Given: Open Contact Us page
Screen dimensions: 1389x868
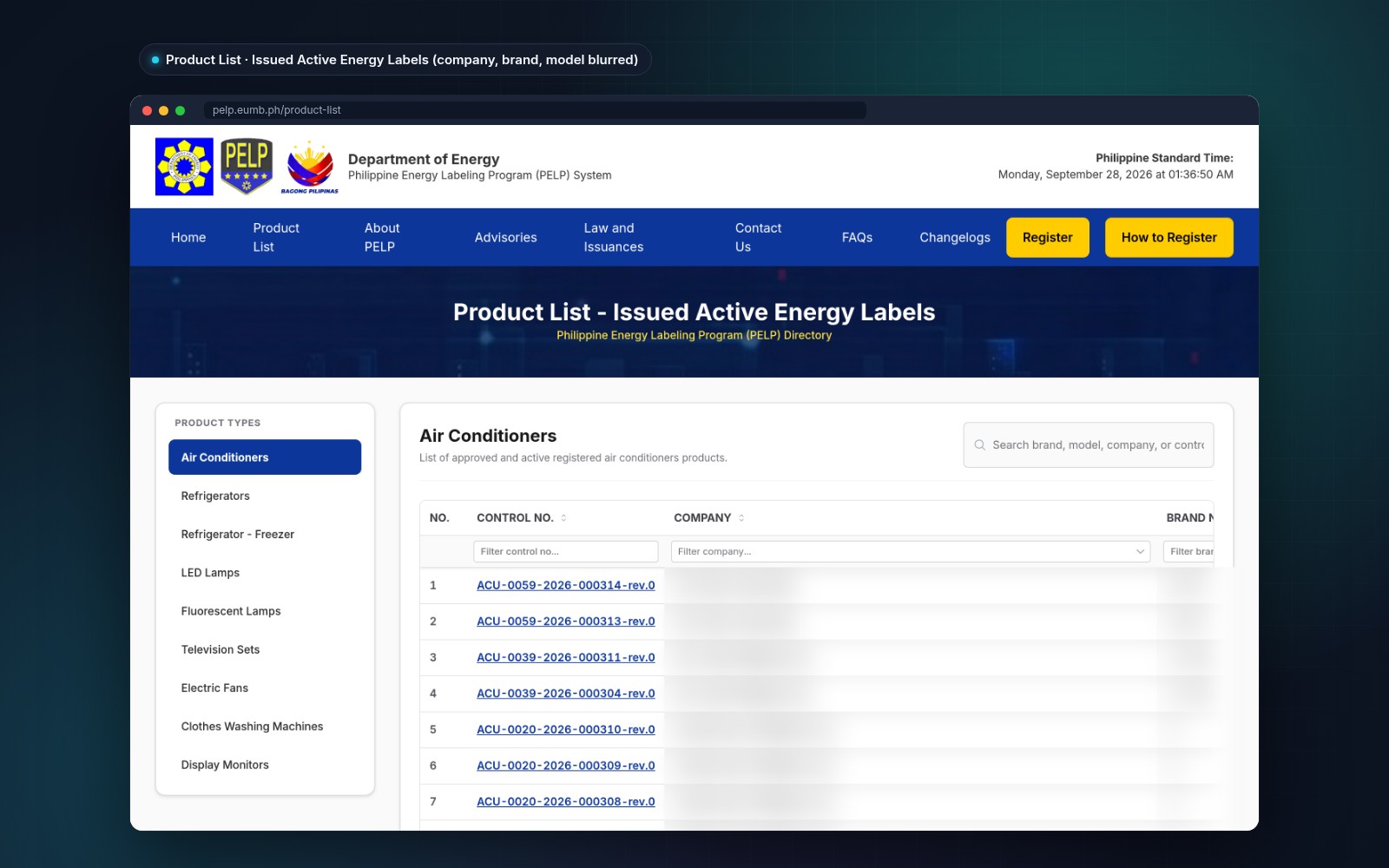Looking at the screenshot, I should click(x=759, y=237).
